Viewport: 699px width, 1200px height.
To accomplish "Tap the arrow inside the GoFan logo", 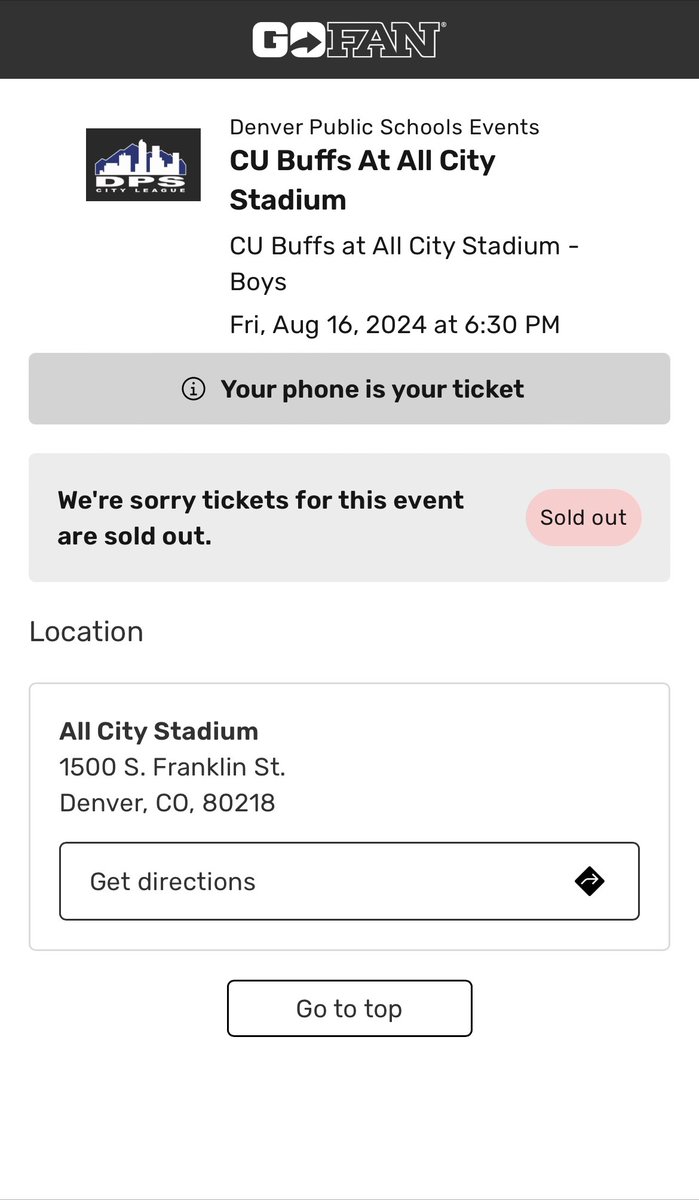I will point(311,41).
